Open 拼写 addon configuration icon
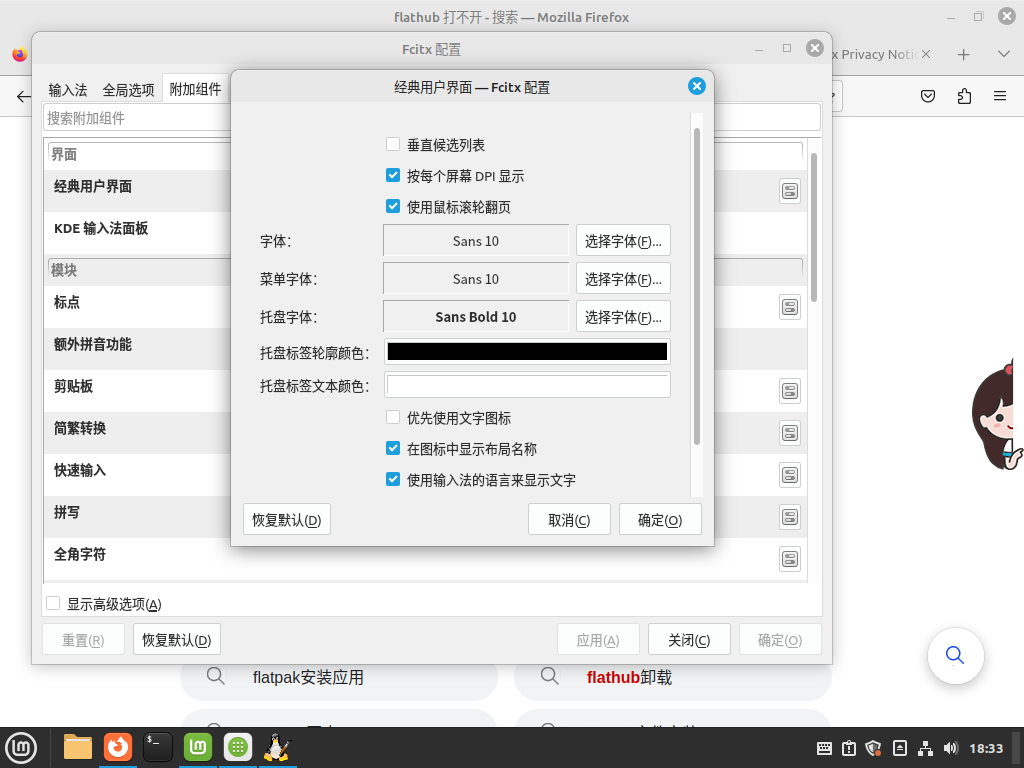The height and width of the screenshot is (768, 1024). 790,517
